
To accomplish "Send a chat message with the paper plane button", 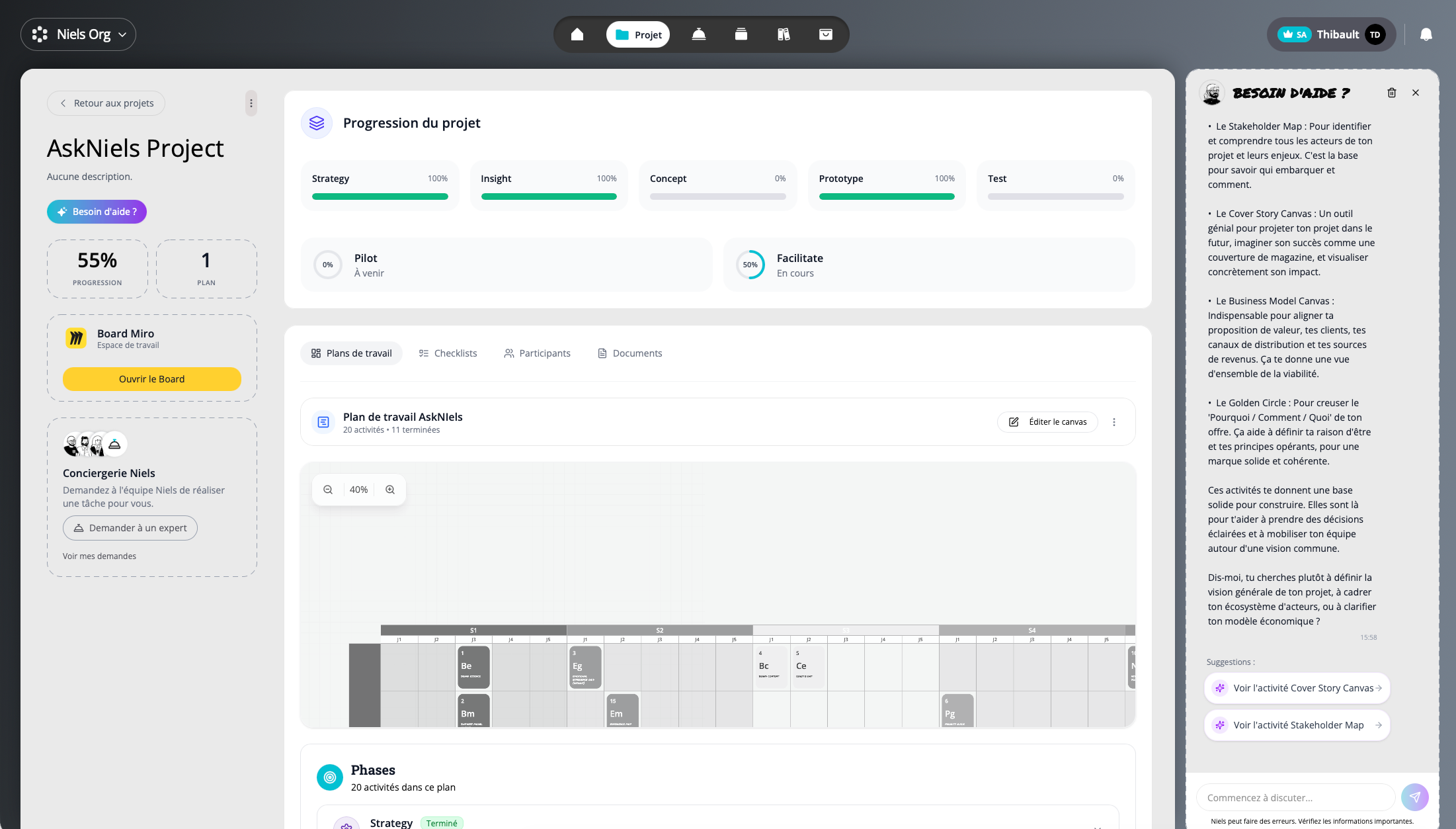I will coord(1415,797).
